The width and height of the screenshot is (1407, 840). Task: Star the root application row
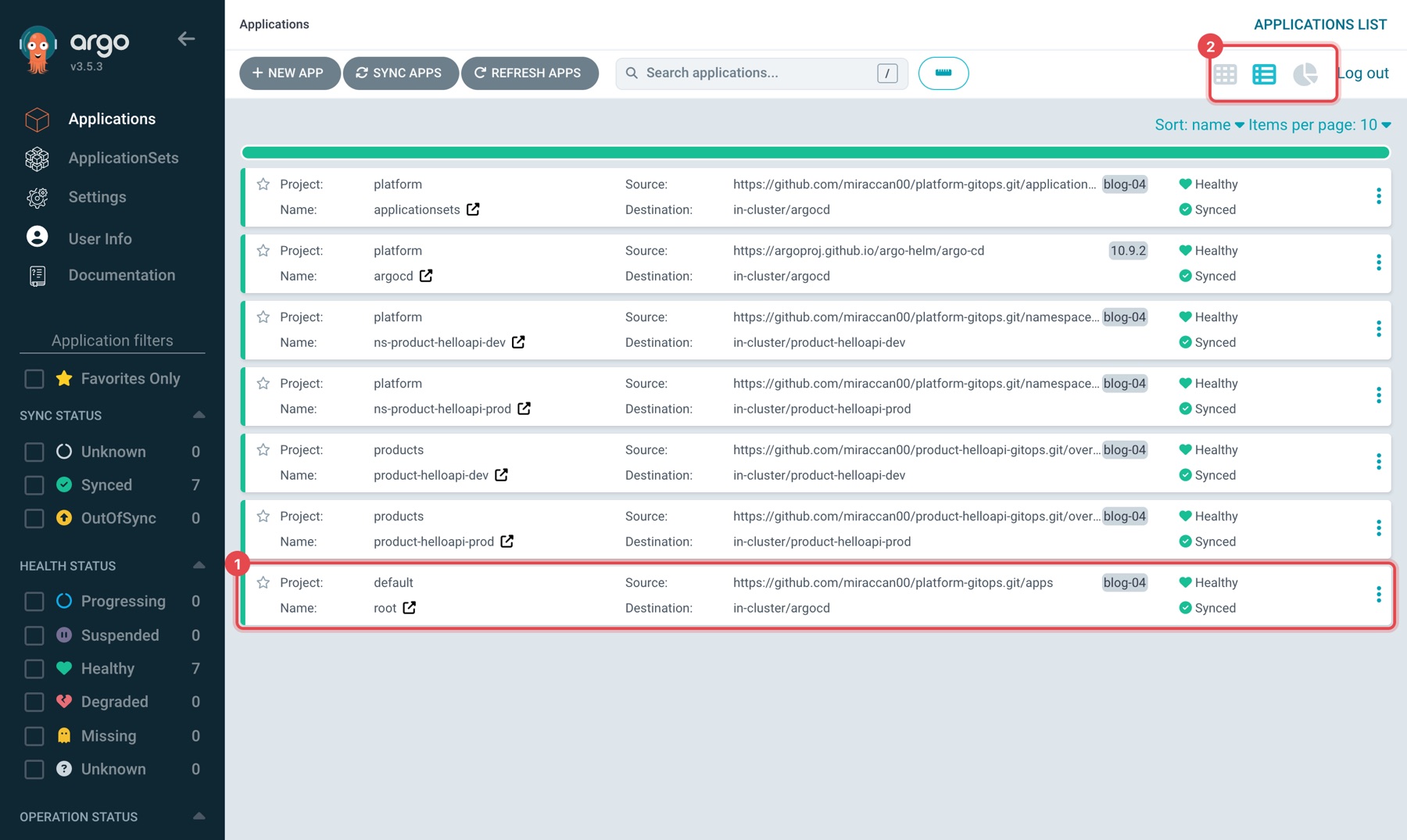[263, 583]
